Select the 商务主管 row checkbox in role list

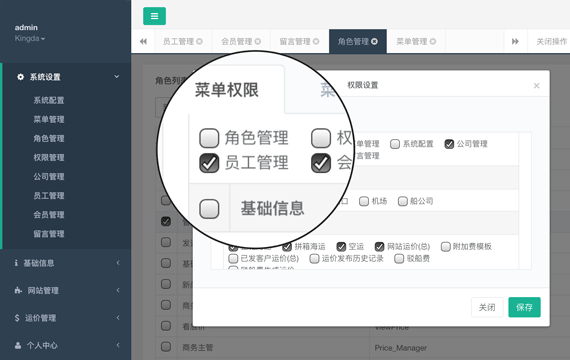pyautogui.click(x=166, y=347)
